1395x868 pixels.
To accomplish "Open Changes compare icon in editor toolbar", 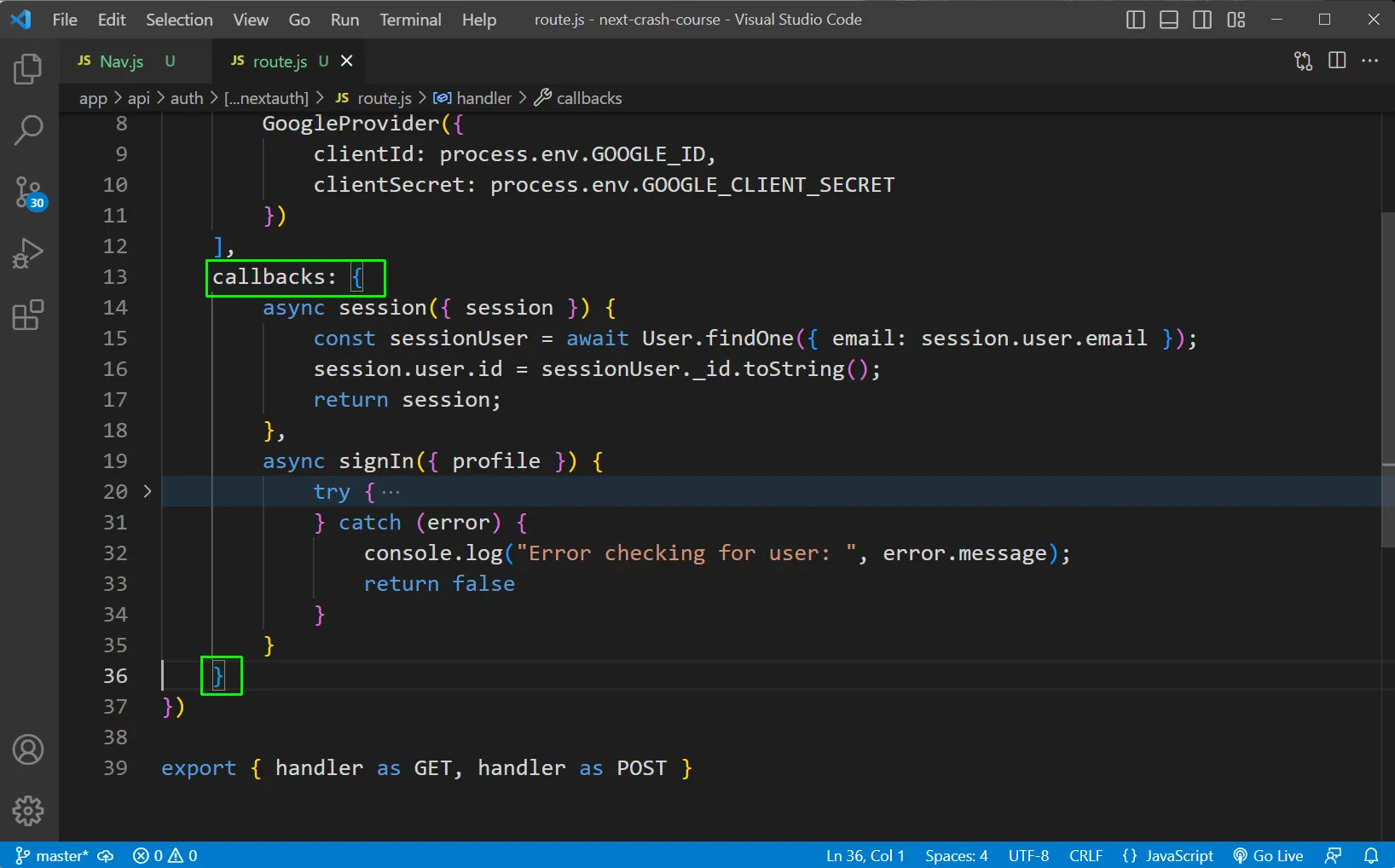I will [1303, 61].
